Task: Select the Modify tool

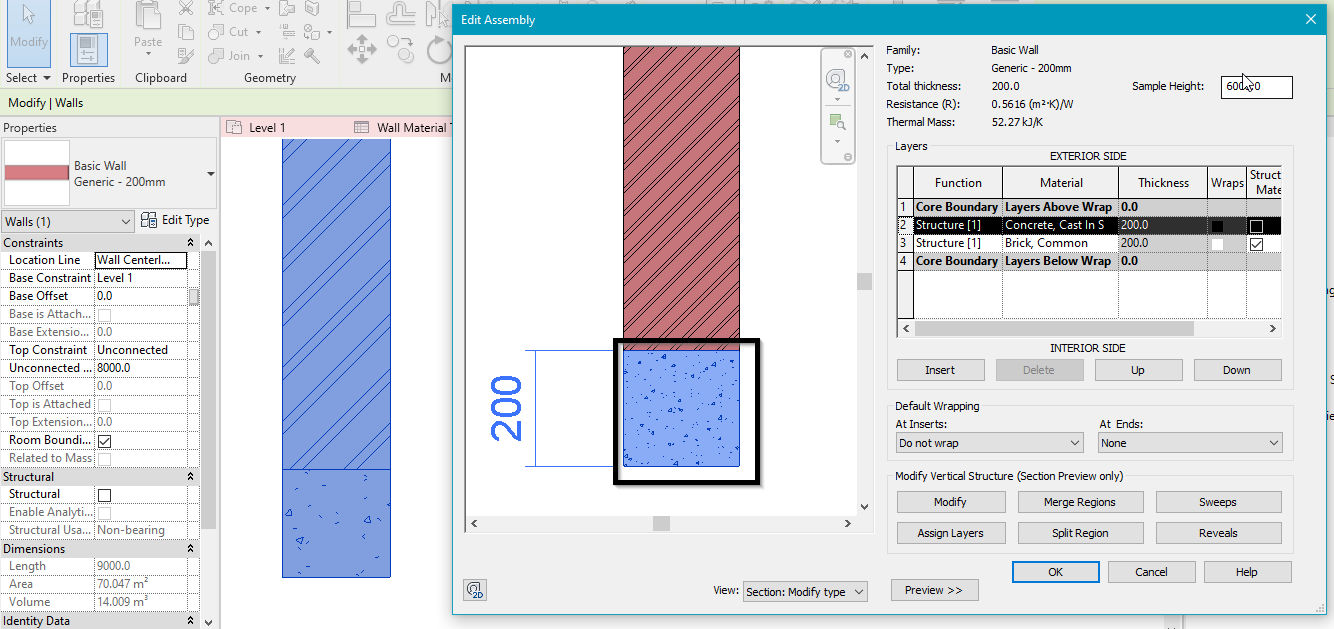Action: coord(28,30)
